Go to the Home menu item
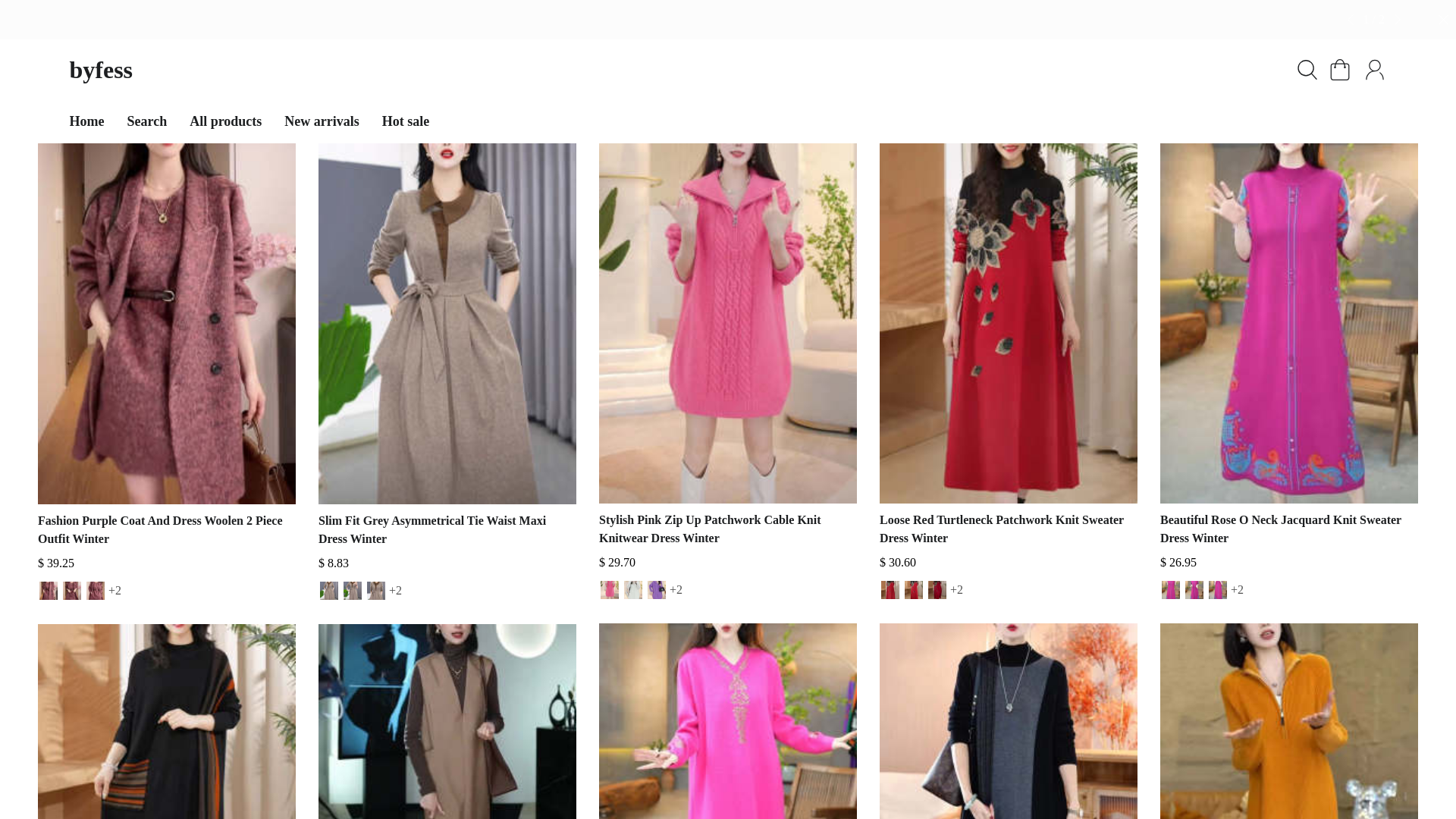Viewport: 1456px width, 819px height. point(86,121)
